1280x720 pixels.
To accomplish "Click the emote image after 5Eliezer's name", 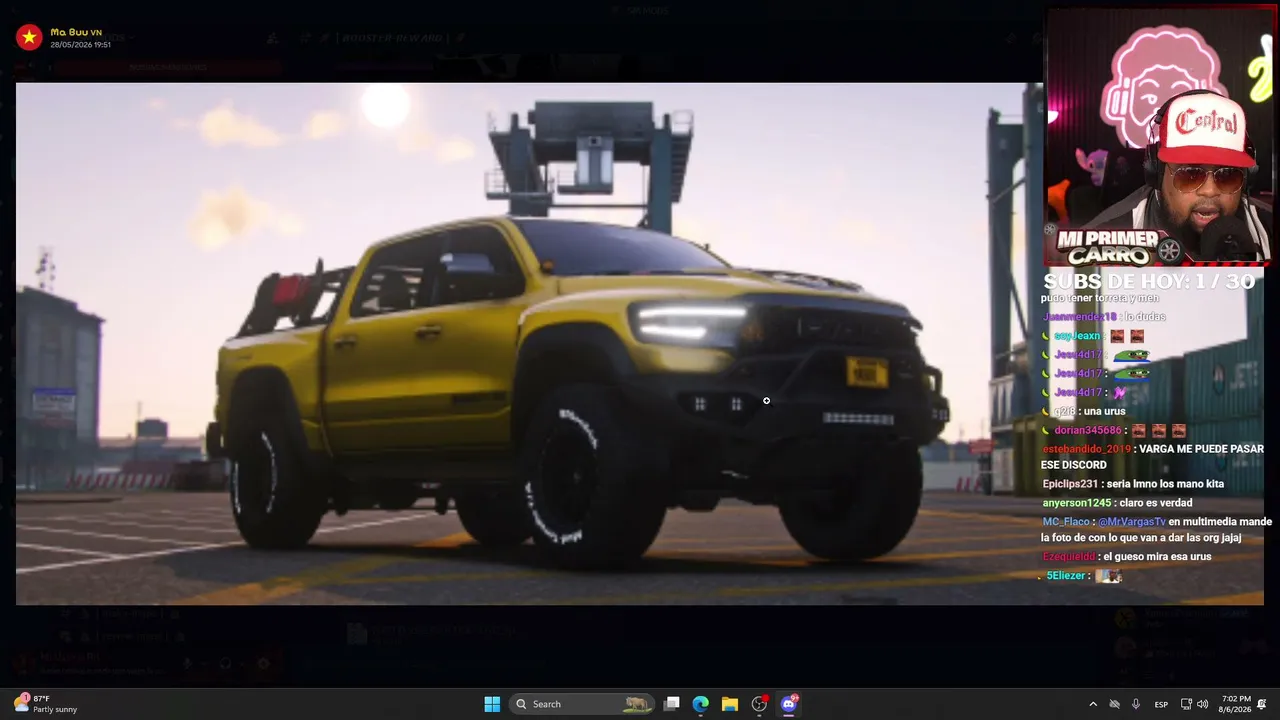I will tap(1108, 576).
